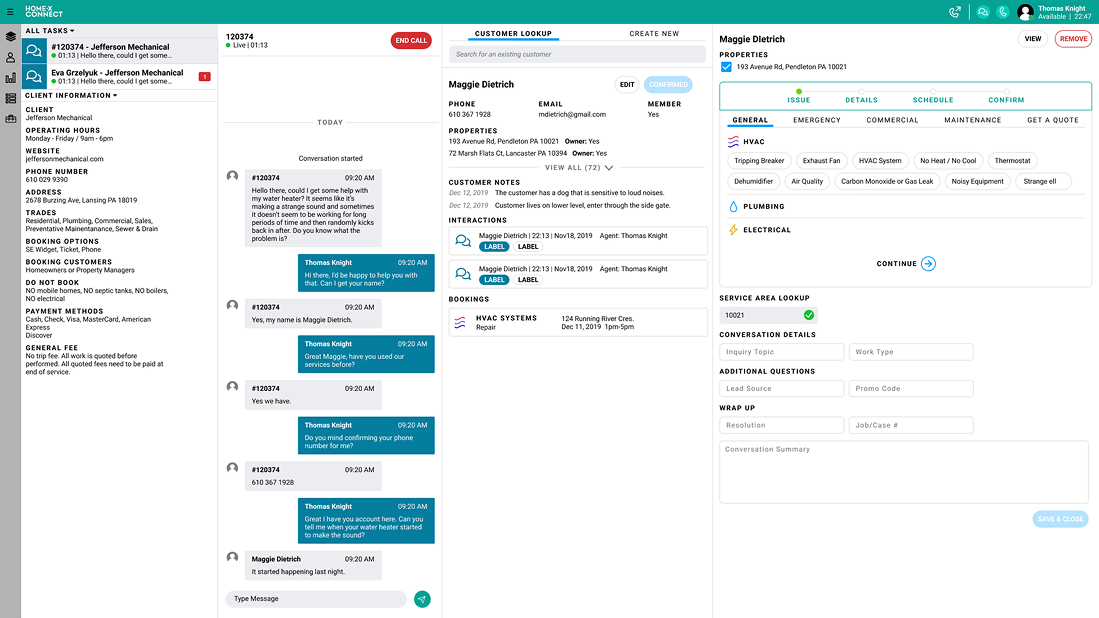Collapse the Client Information section
The width and height of the screenshot is (1099, 618).
[71, 96]
